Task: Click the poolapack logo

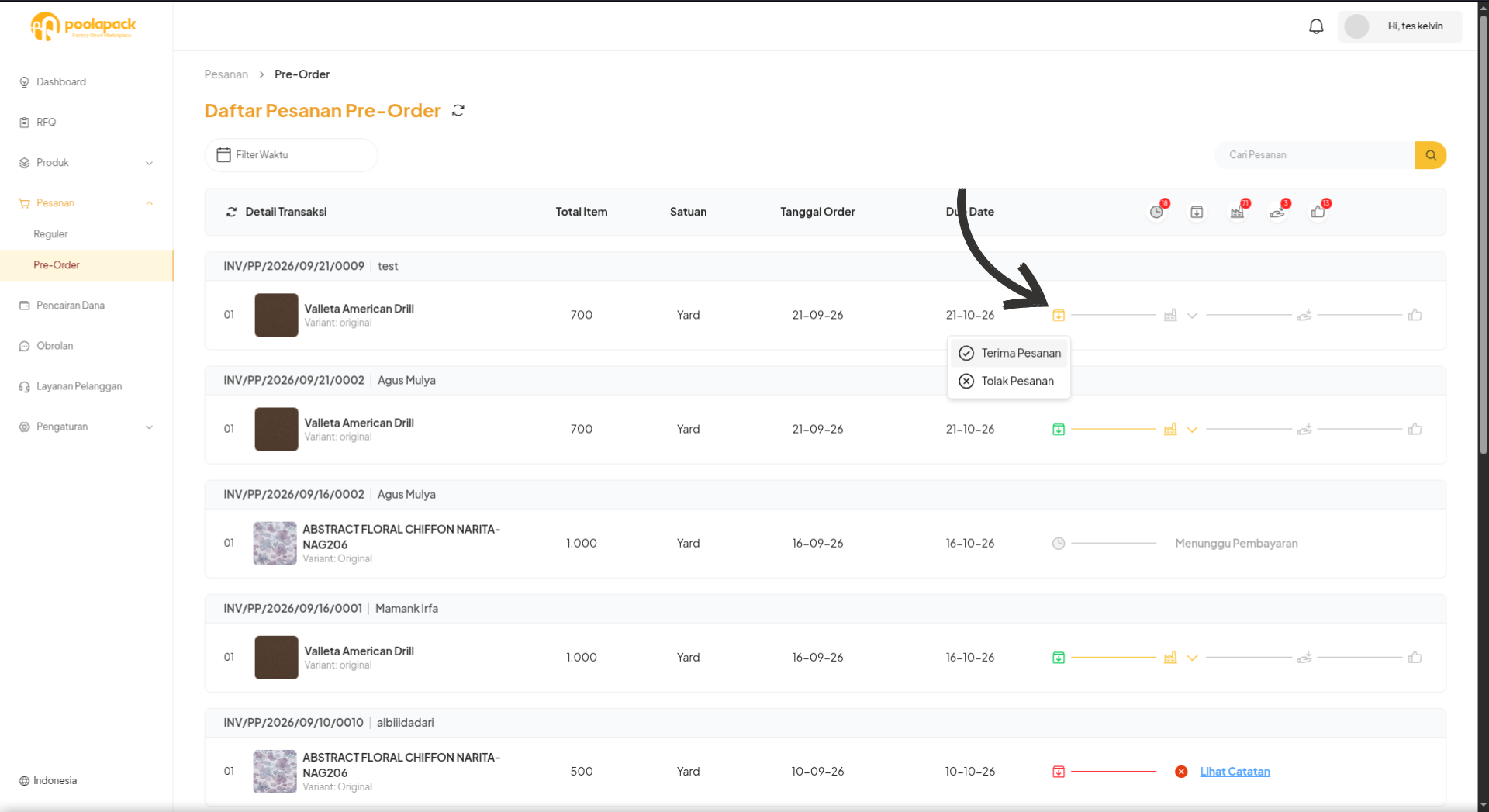Action: click(x=83, y=26)
